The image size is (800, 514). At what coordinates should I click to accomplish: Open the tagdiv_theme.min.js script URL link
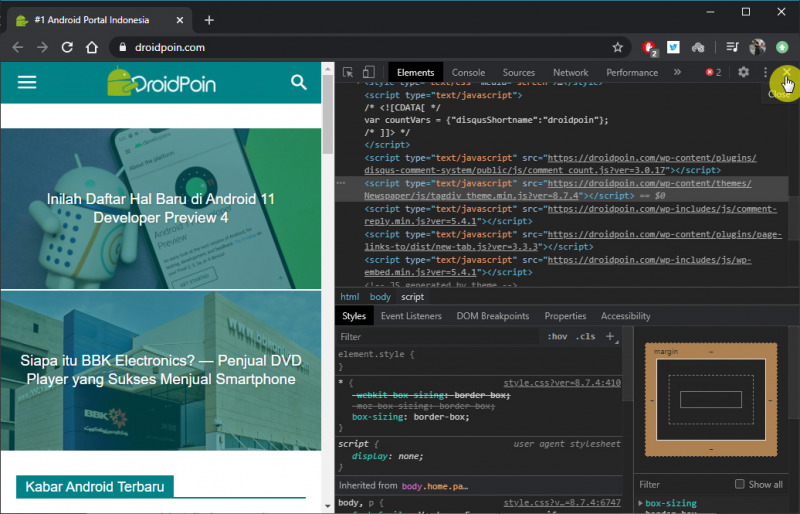[x=558, y=189]
